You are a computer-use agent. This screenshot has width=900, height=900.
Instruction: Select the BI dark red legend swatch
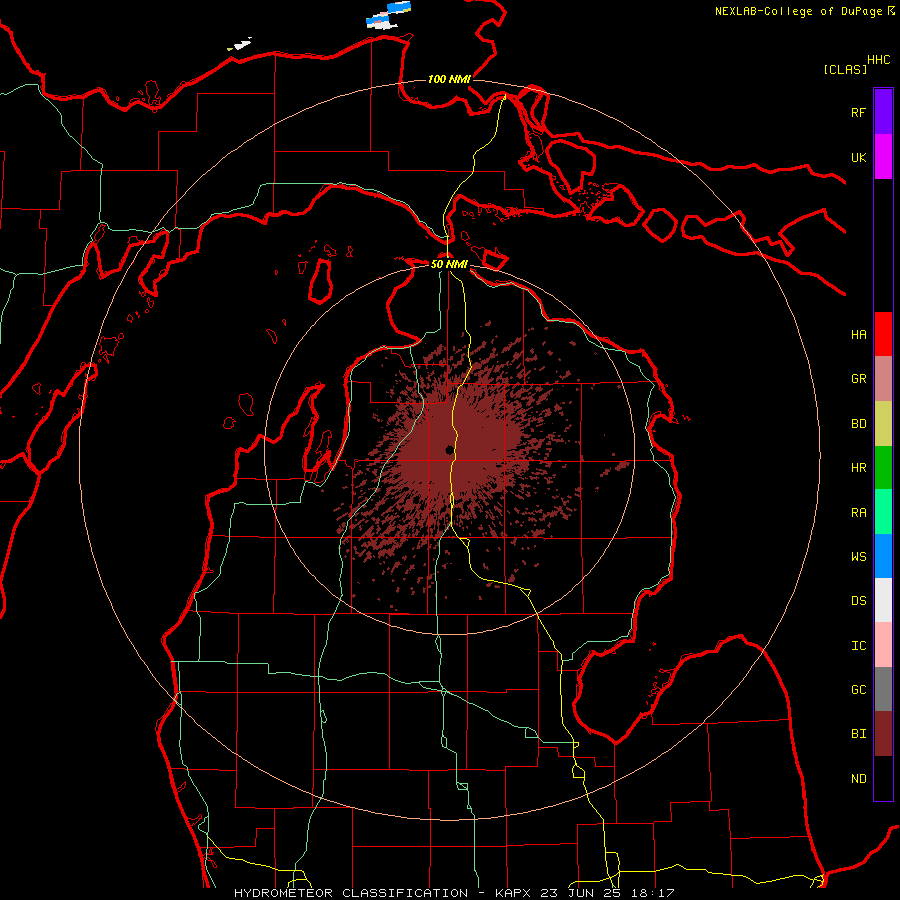point(883,734)
